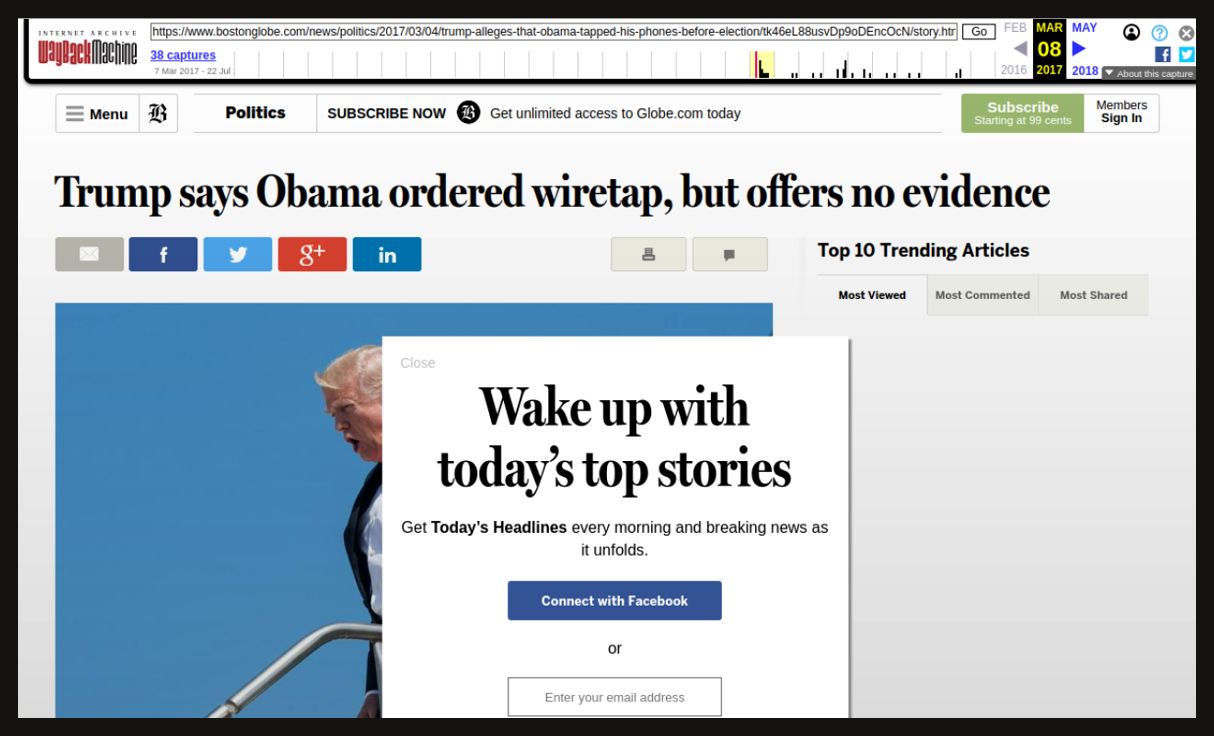The height and width of the screenshot is (736, 1214).
Task: Expand the About this capture dropdown
Action: coord(1149,73)
